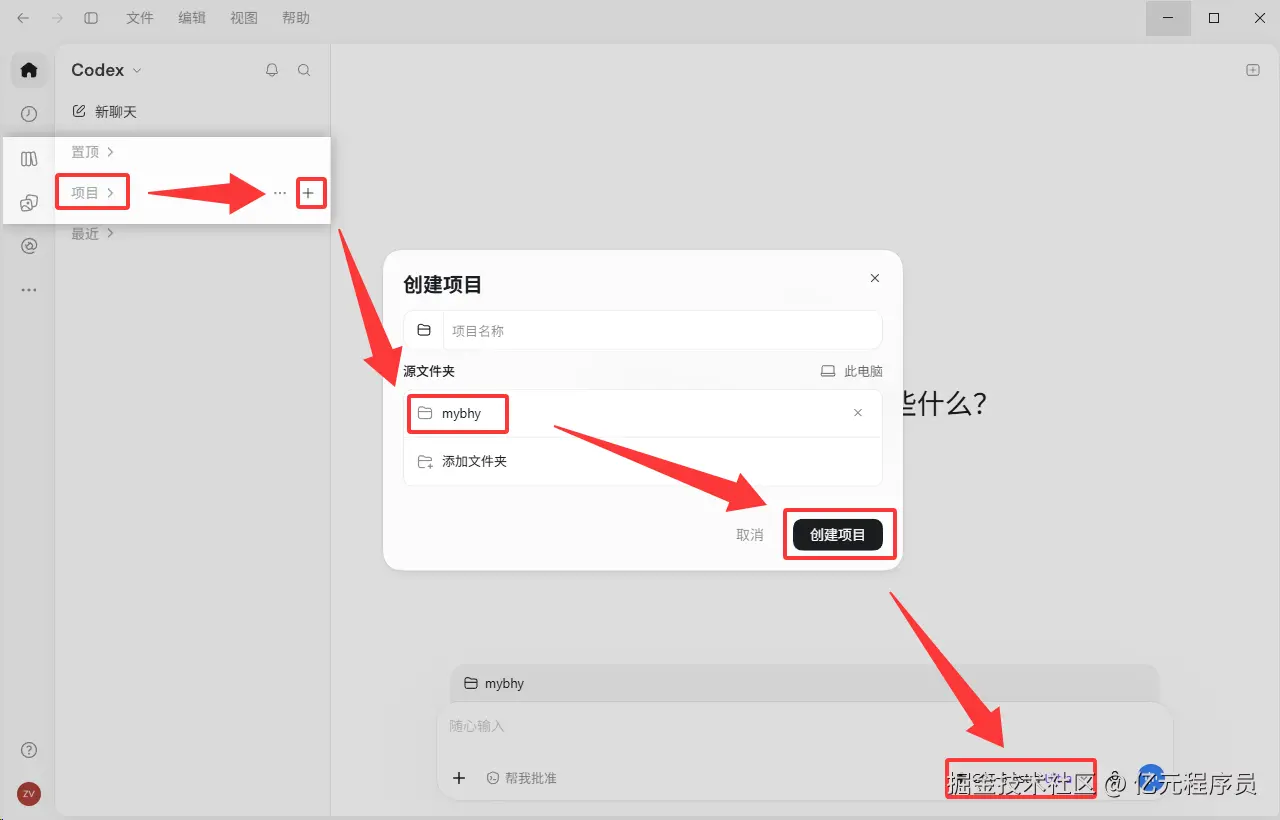Click the notifications bell icon
This screenshot has height=820, width=1280.
coord(272,70)
